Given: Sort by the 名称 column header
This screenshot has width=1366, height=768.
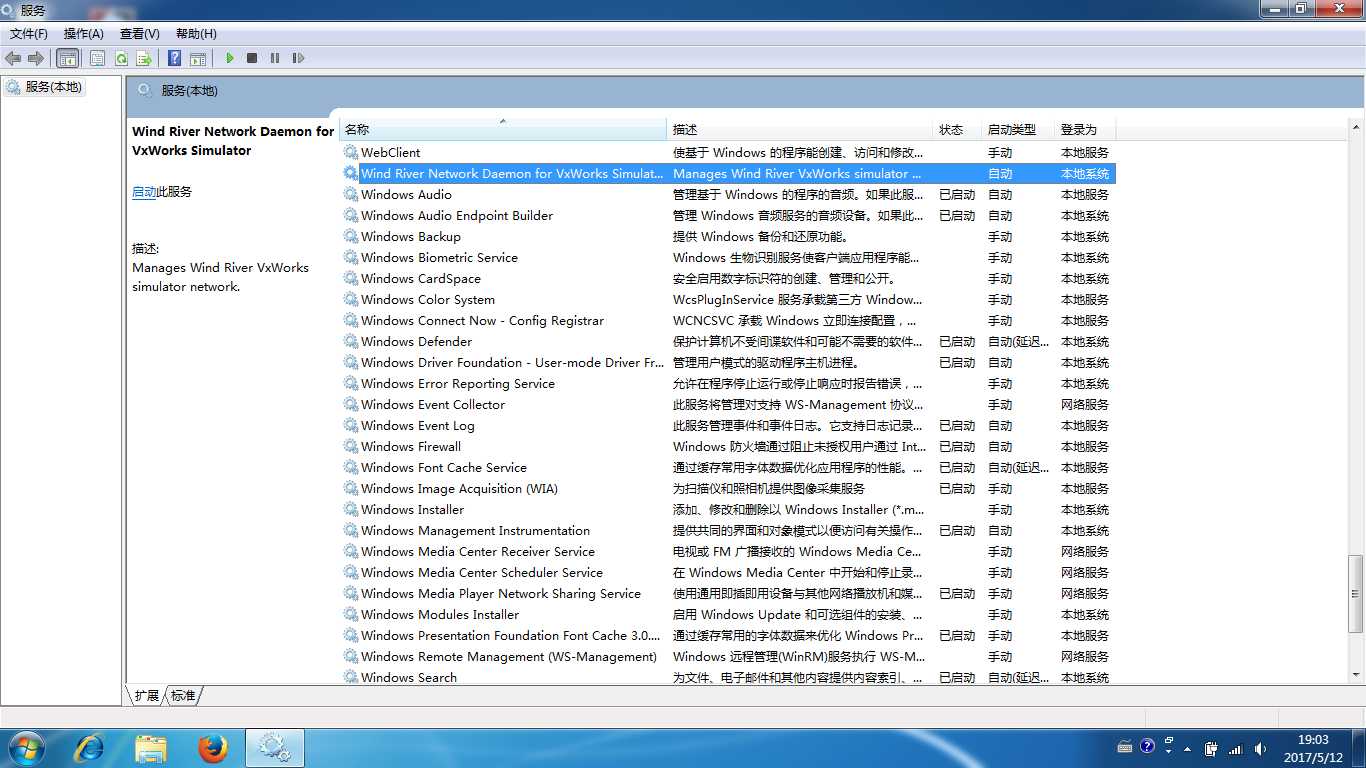Looking at the screenshot, I should [503, 130].
